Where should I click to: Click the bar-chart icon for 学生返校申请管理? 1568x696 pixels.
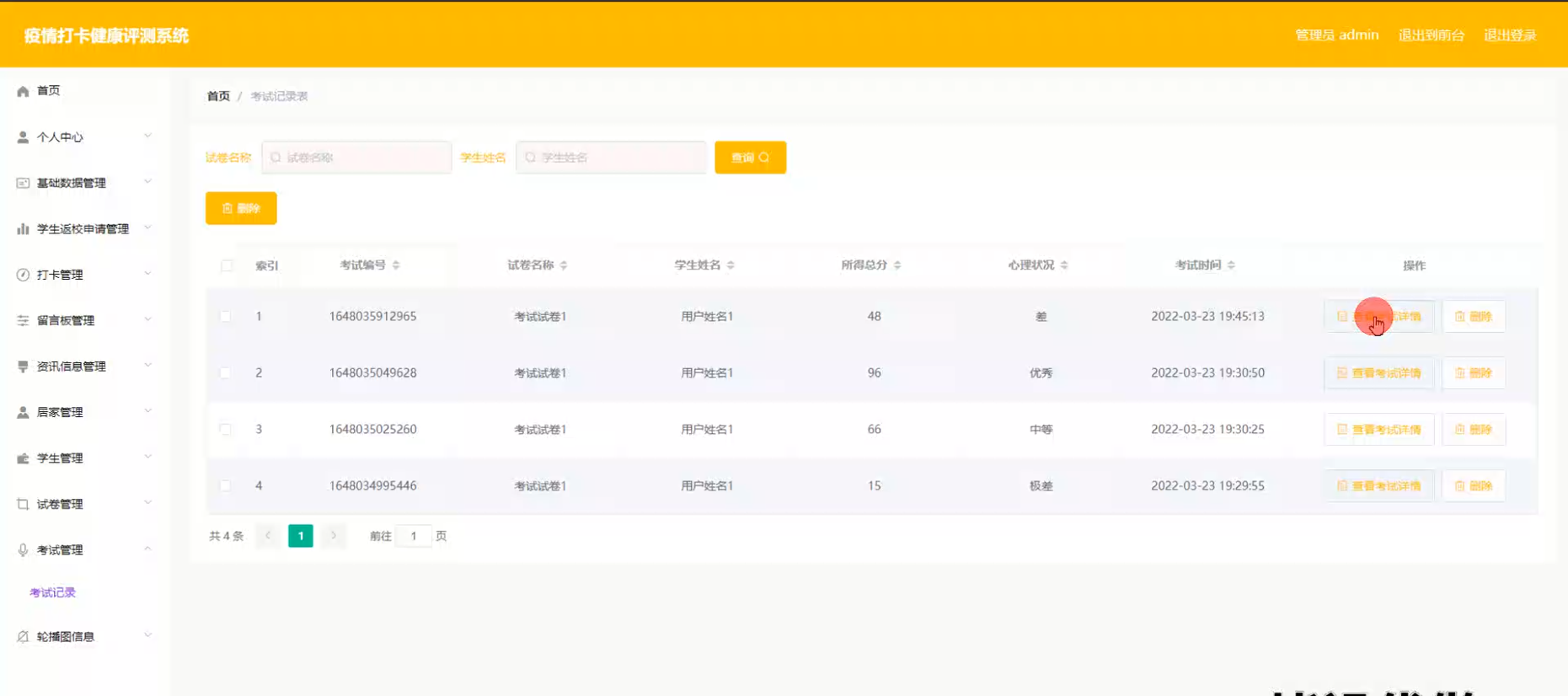(x=23, y=228)
